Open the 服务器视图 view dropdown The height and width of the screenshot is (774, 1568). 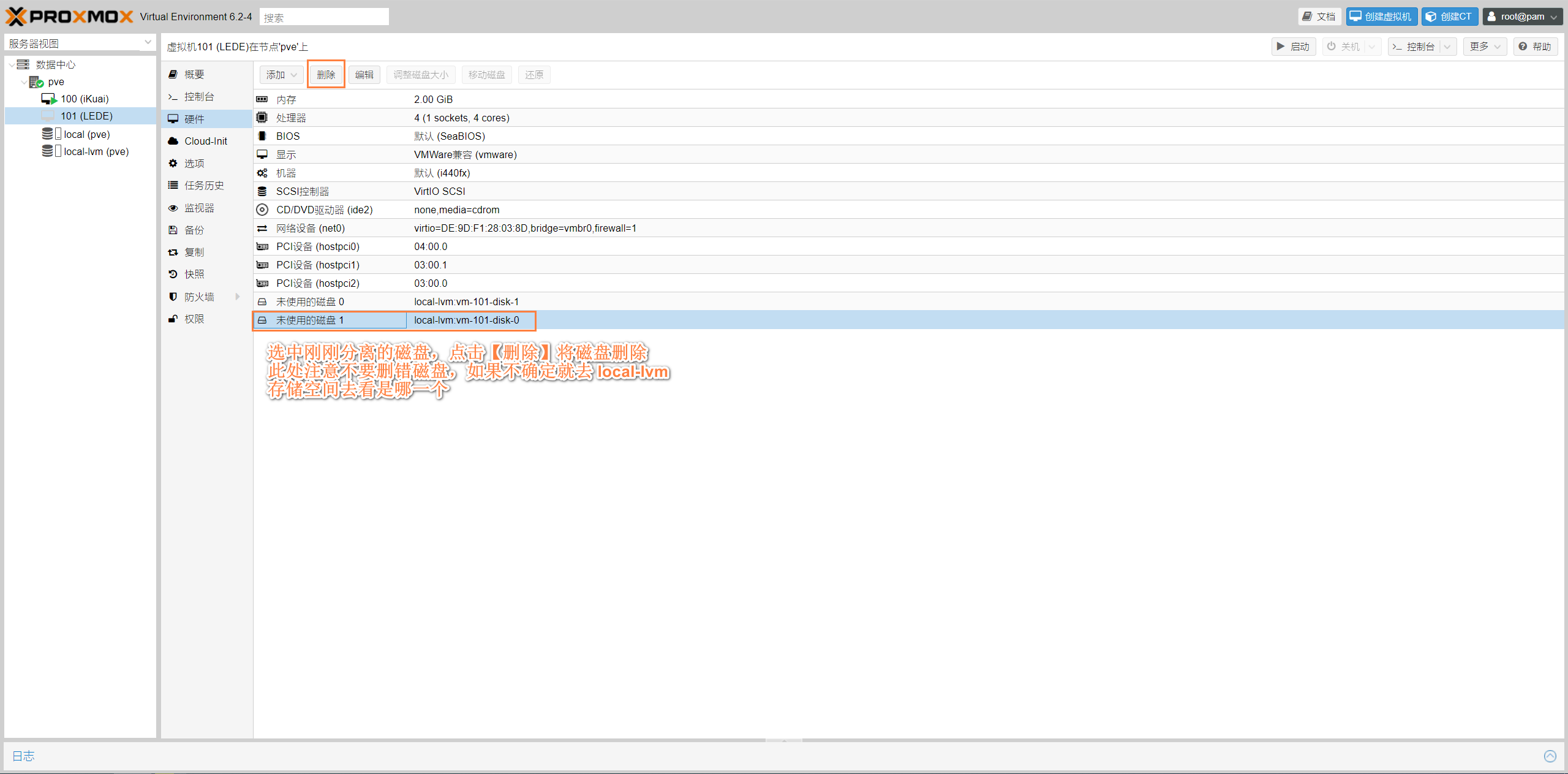click(148, 43)
